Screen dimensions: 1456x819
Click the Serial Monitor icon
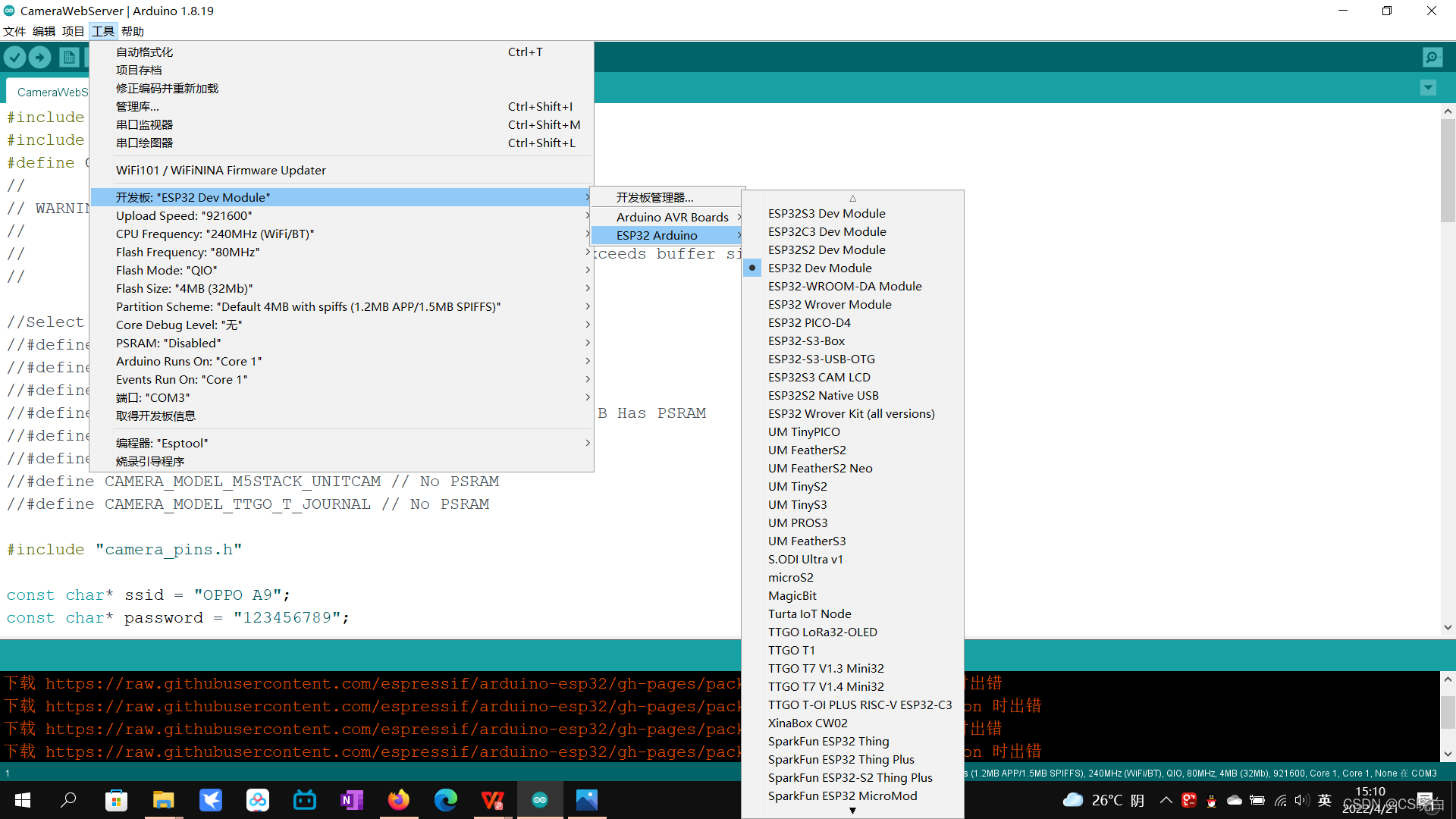[x=1432, y=57]
